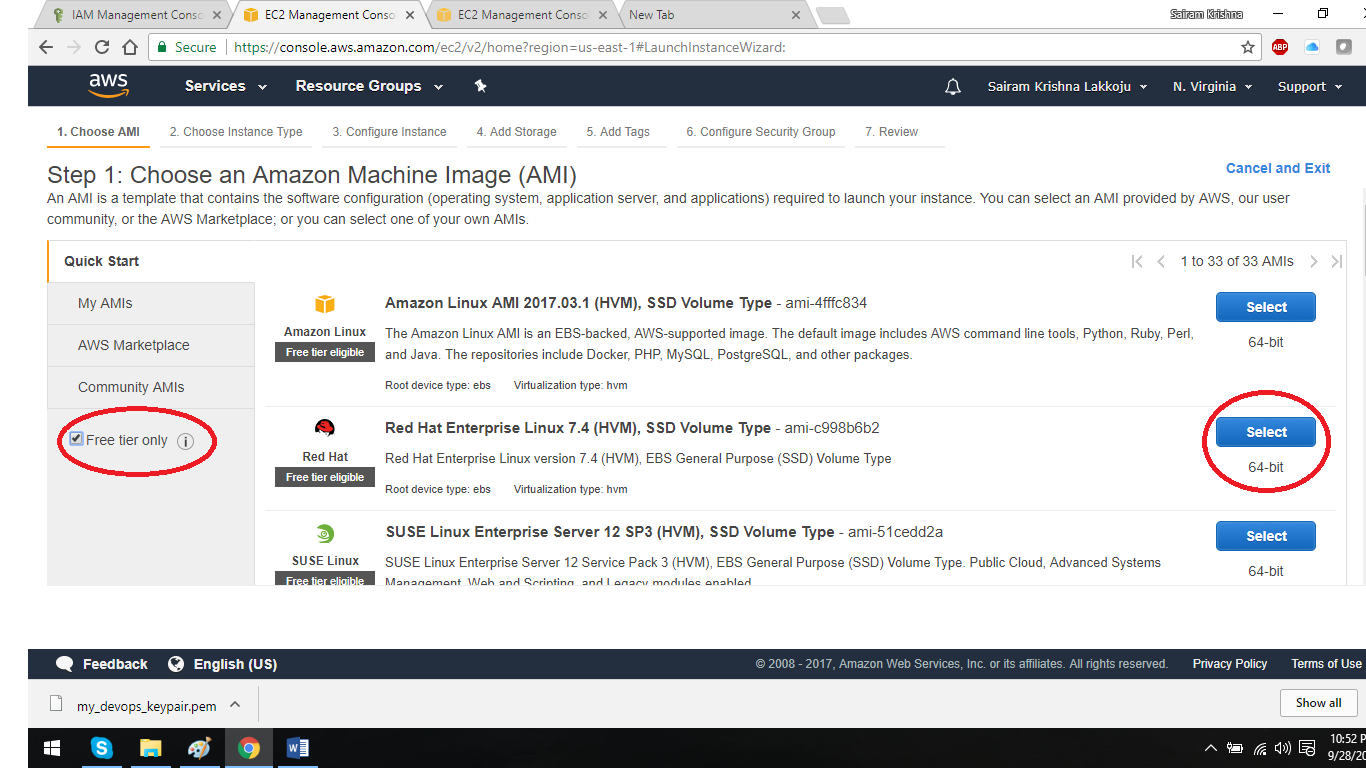
Task: Open the AWS Marketplace sidebar item
Action: [150, 345]
